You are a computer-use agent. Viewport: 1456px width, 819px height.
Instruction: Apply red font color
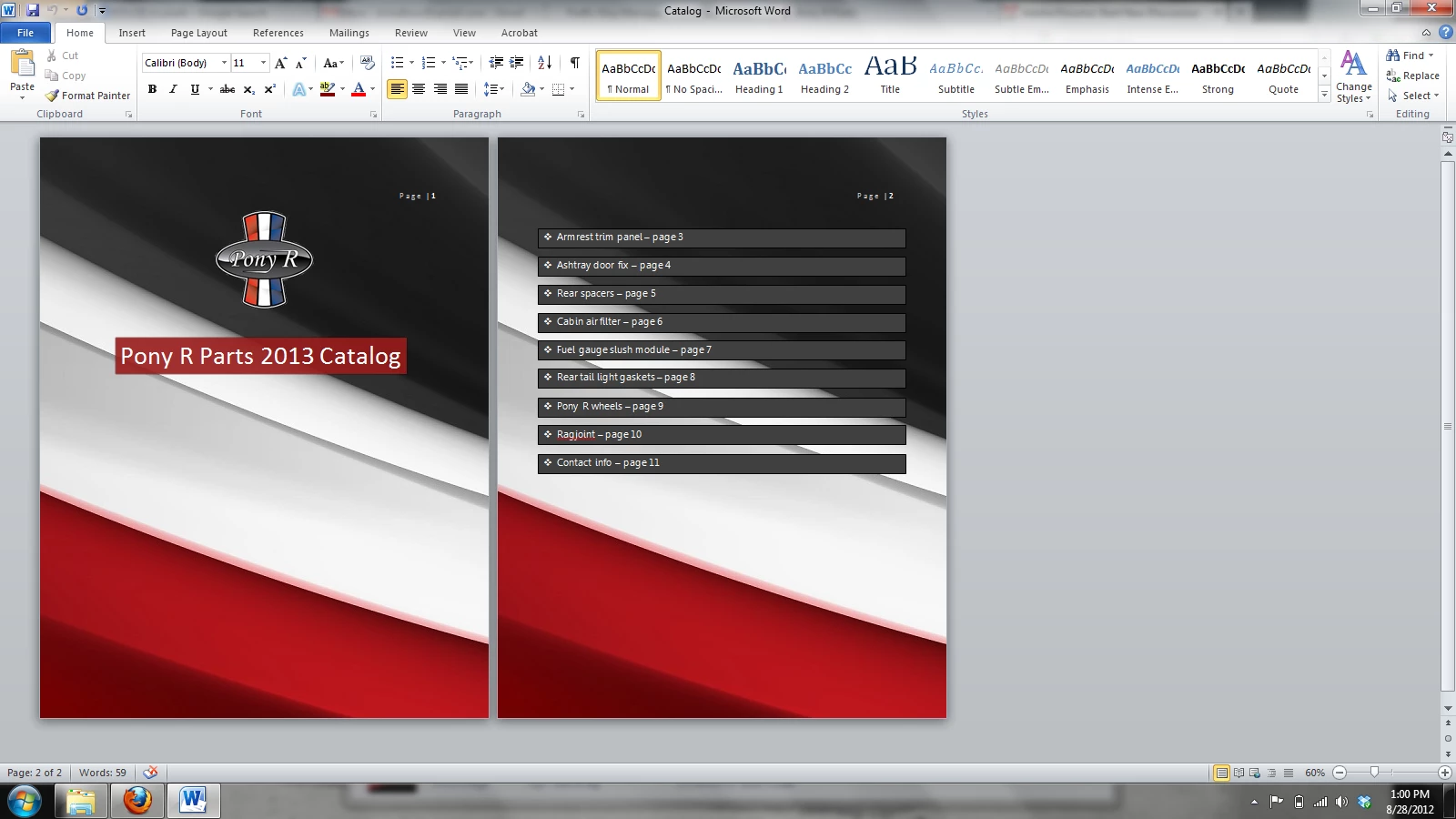[x=359, y=89]
